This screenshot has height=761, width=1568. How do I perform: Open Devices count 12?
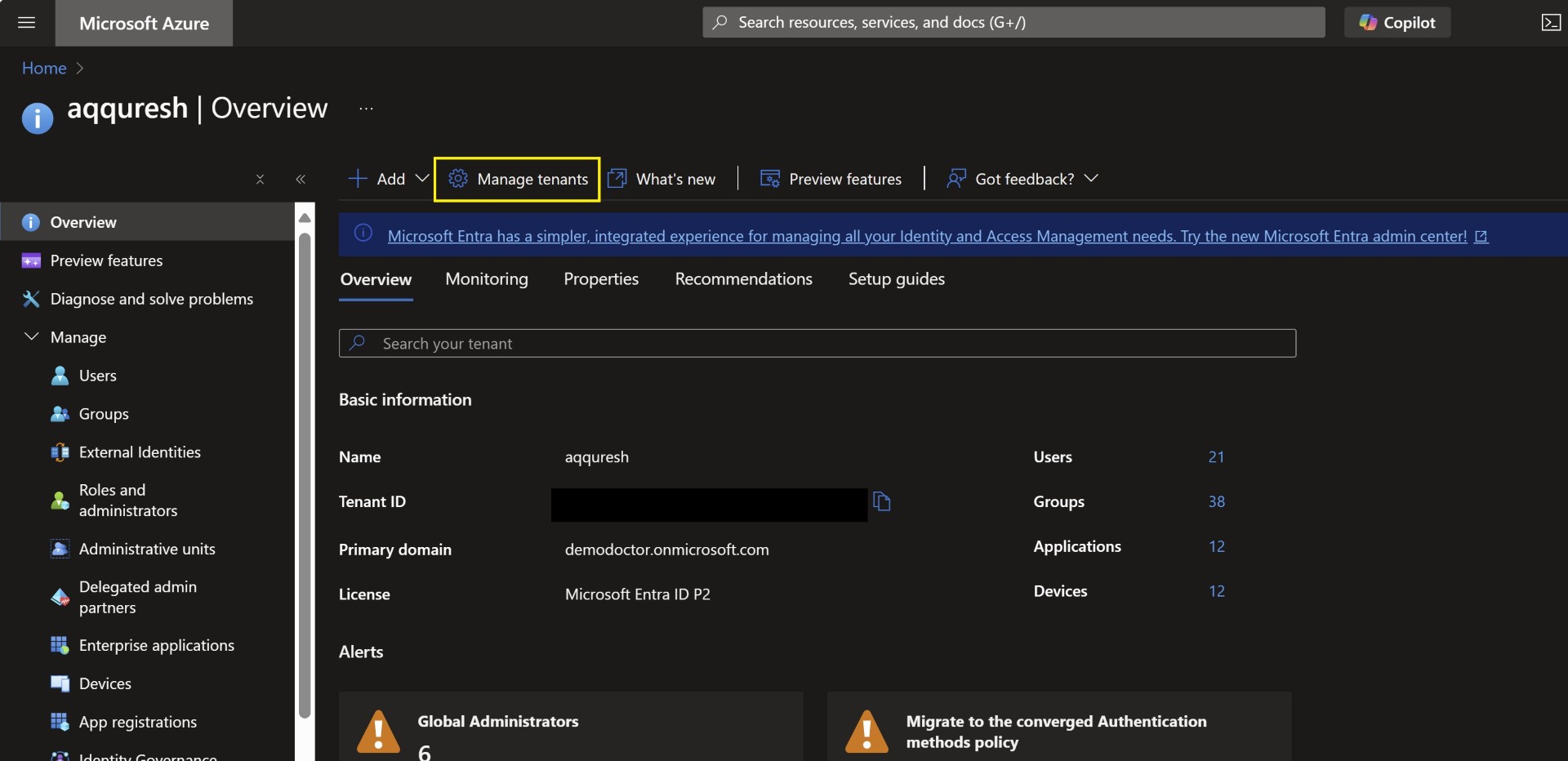click(1216, 591)
